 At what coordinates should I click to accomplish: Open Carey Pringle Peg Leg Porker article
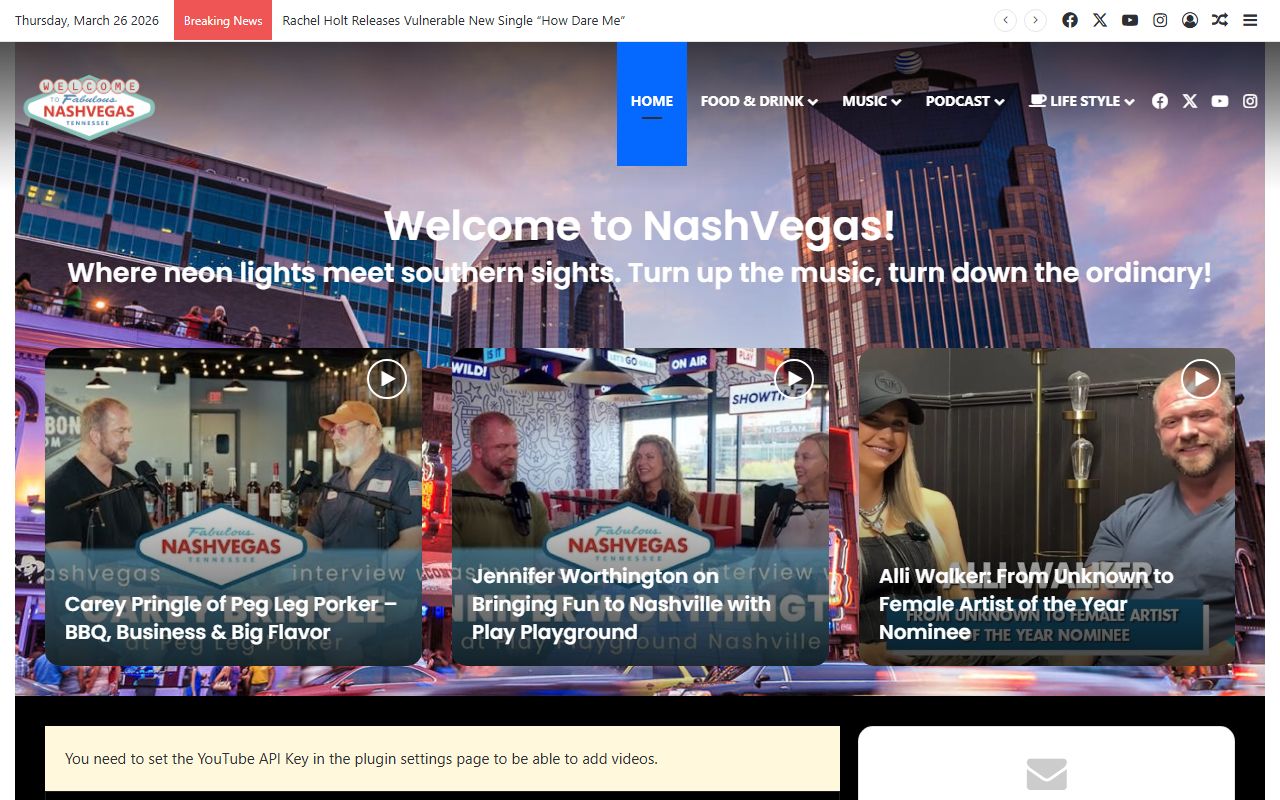(x=231, y=618)
